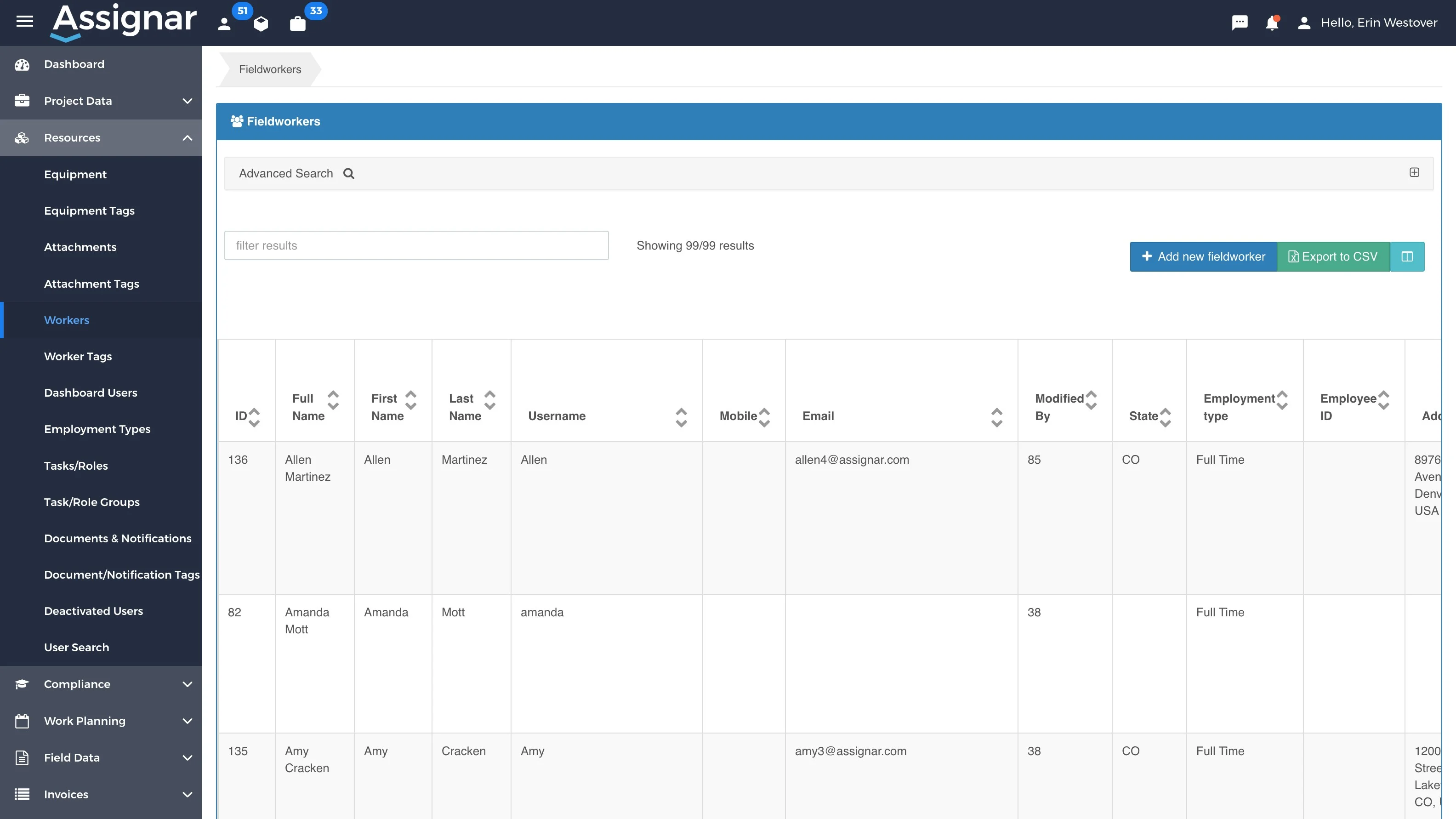
Task: Expand the Project Data menu chevron
Action: [x=188, y=101]
